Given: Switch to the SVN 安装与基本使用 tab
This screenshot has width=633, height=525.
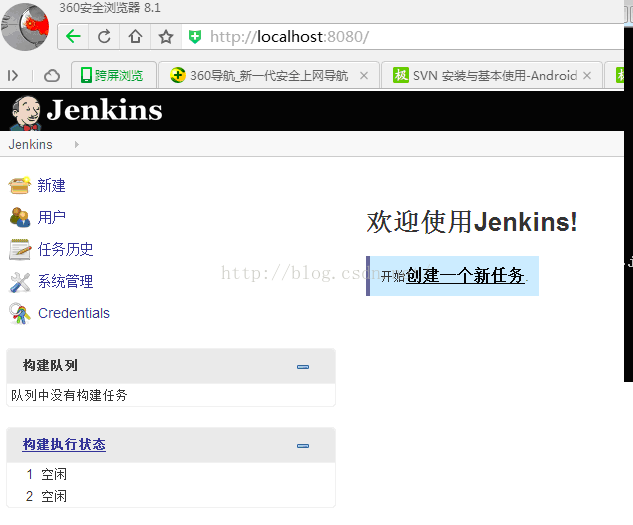Looking at the screenshot, I should tap(492, 75).
